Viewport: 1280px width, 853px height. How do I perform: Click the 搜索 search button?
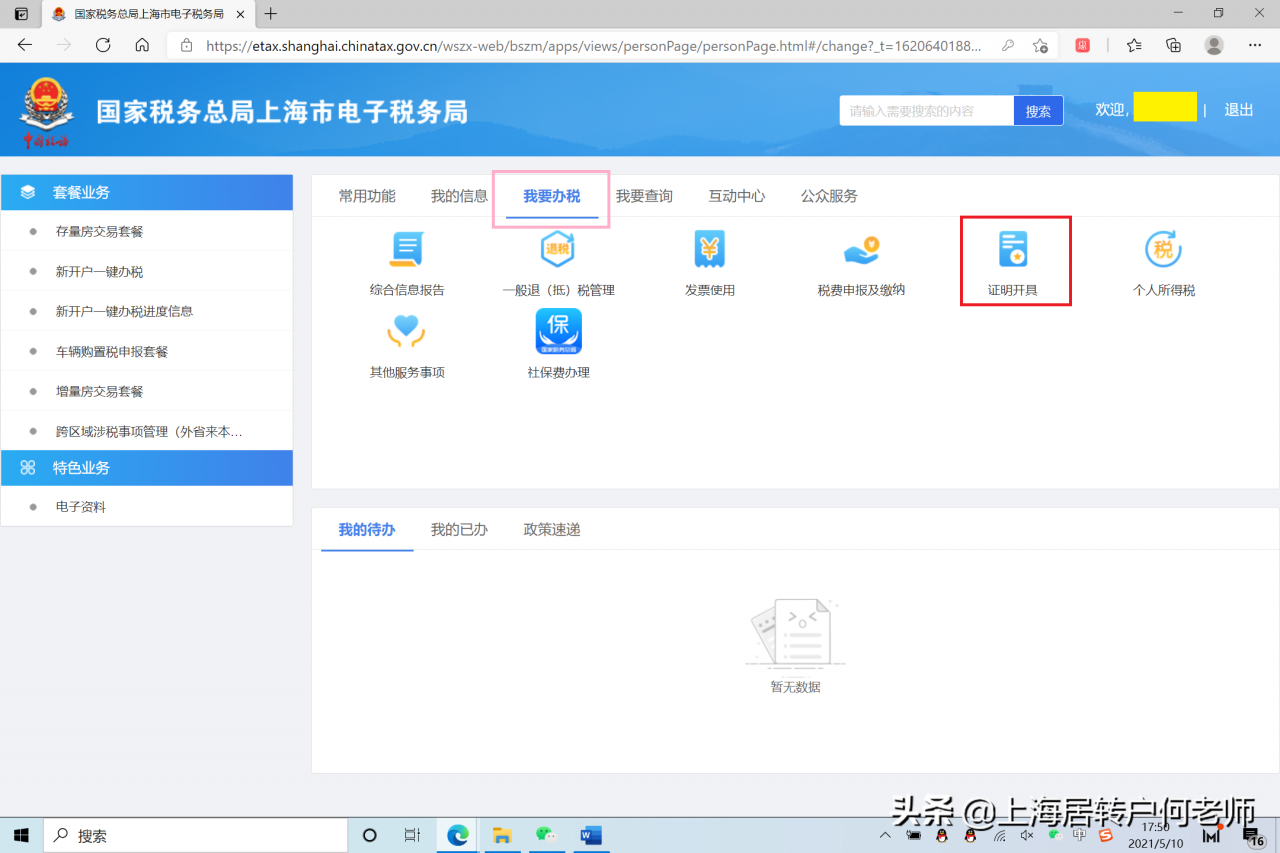click(x=1038, y=110)
